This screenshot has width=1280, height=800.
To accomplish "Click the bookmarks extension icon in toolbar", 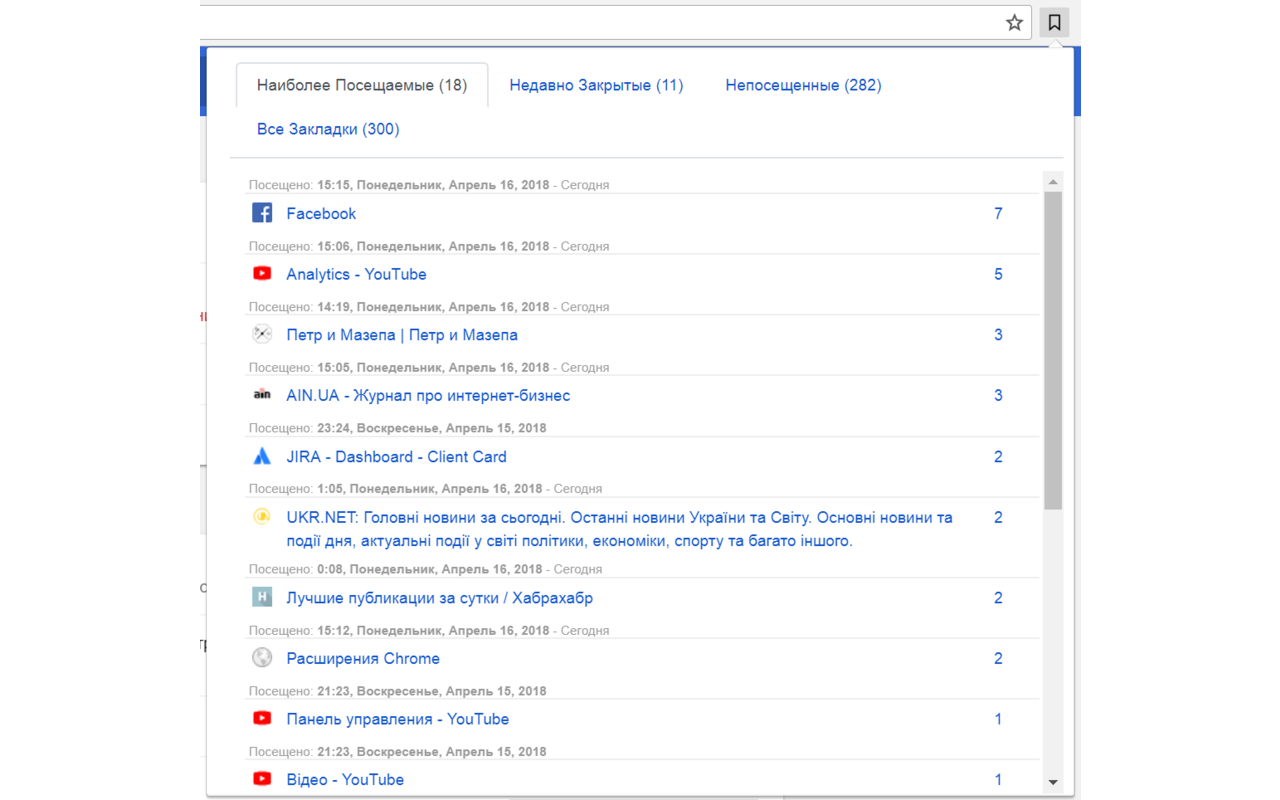I will click(1054, 23).
